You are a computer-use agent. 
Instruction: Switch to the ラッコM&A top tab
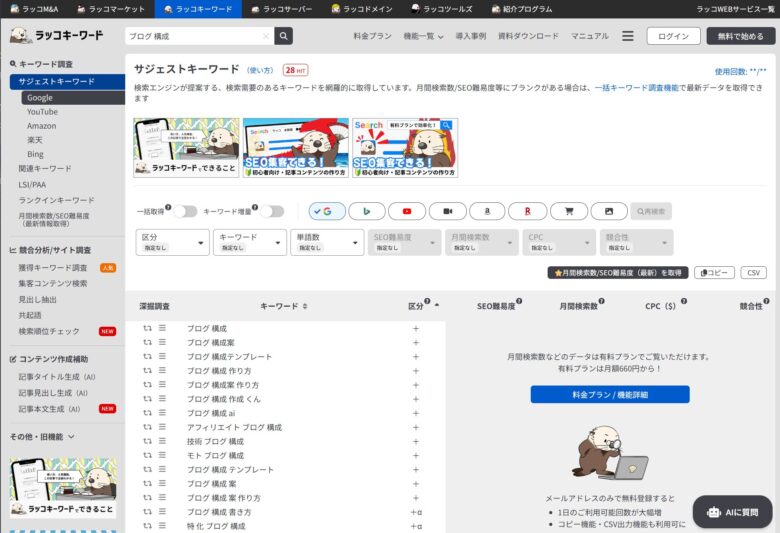coord(35,9)
